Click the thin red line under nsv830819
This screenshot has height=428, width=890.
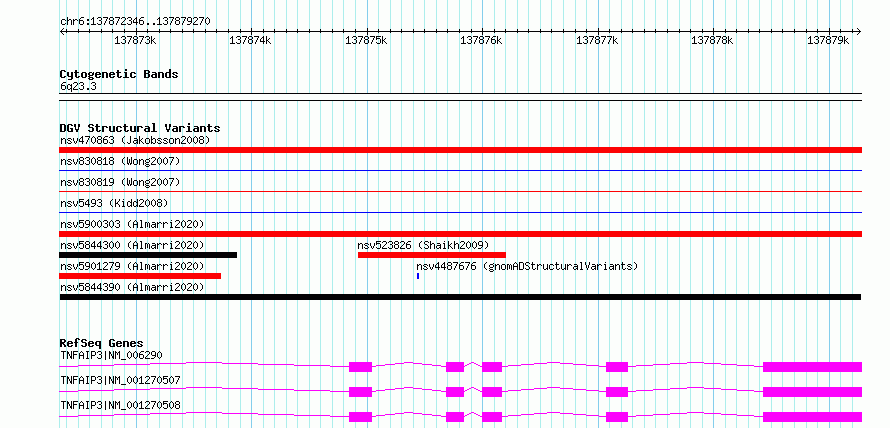point(460,191)
